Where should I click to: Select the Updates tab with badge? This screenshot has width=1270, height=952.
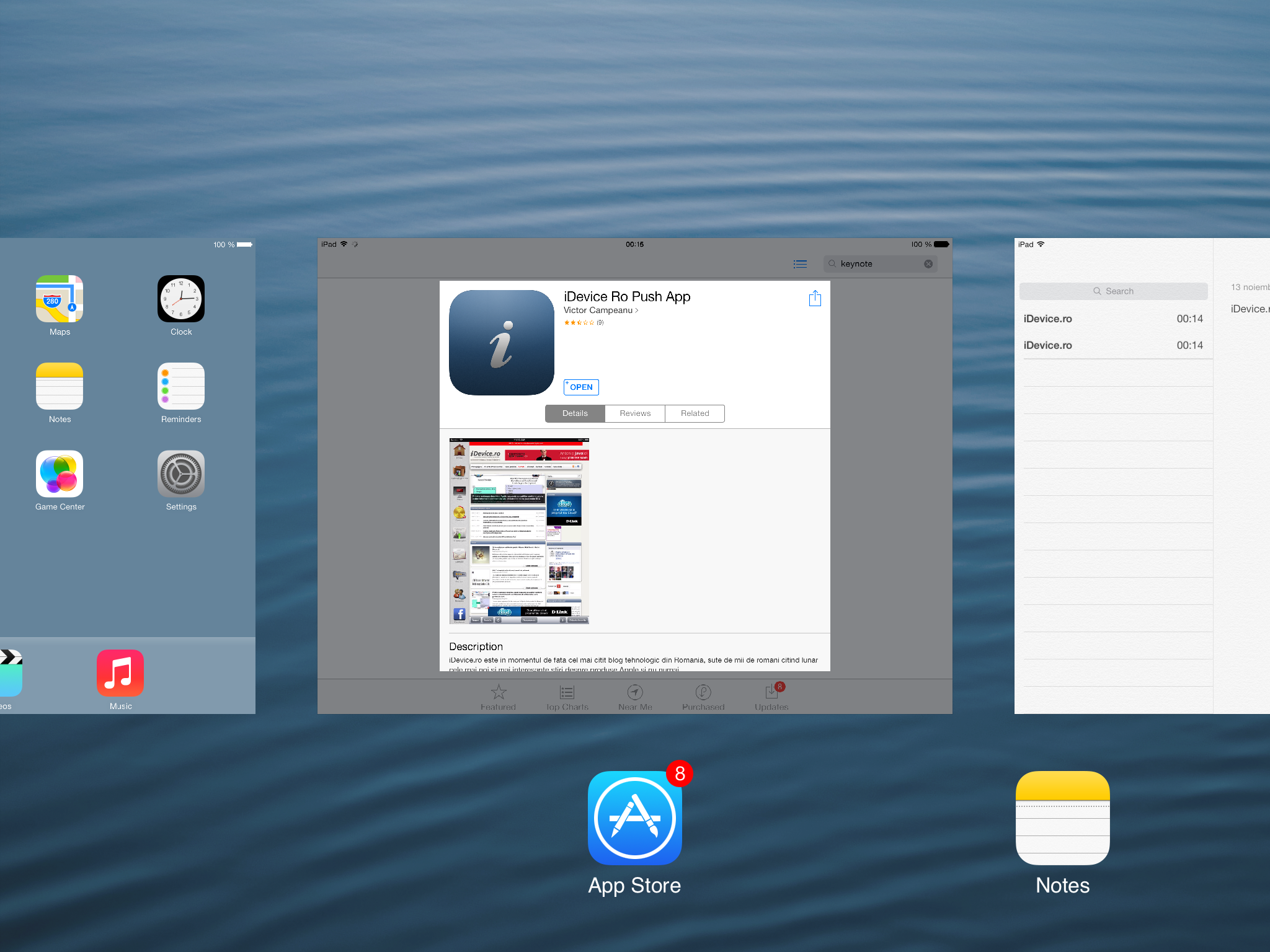(x=772, y=697)
